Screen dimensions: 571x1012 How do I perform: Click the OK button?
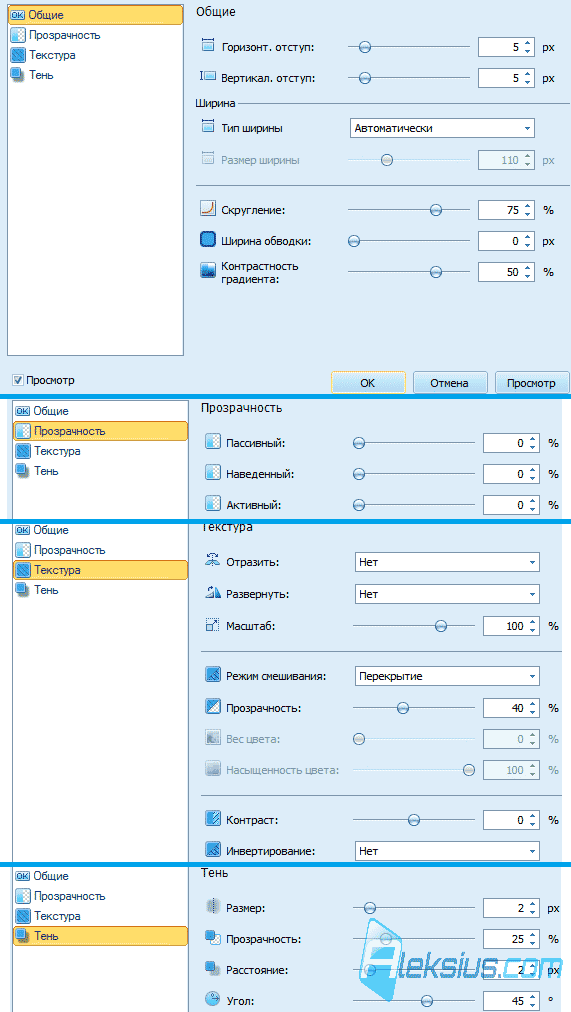[368, 382]
